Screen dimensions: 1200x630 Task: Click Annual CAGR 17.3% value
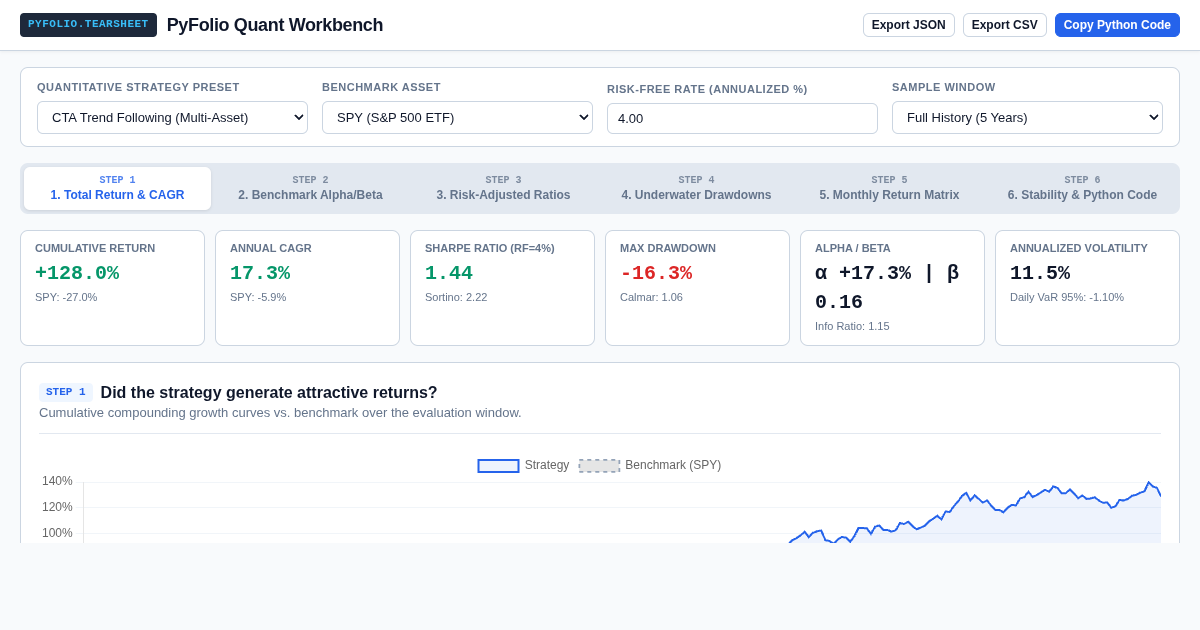tap(260, 273)
